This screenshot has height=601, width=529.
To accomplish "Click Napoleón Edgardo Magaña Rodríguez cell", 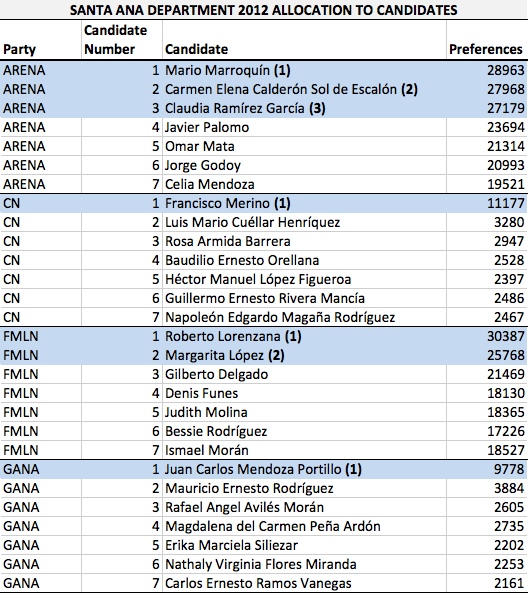I will pyautogui.click(x=304, y=317).
